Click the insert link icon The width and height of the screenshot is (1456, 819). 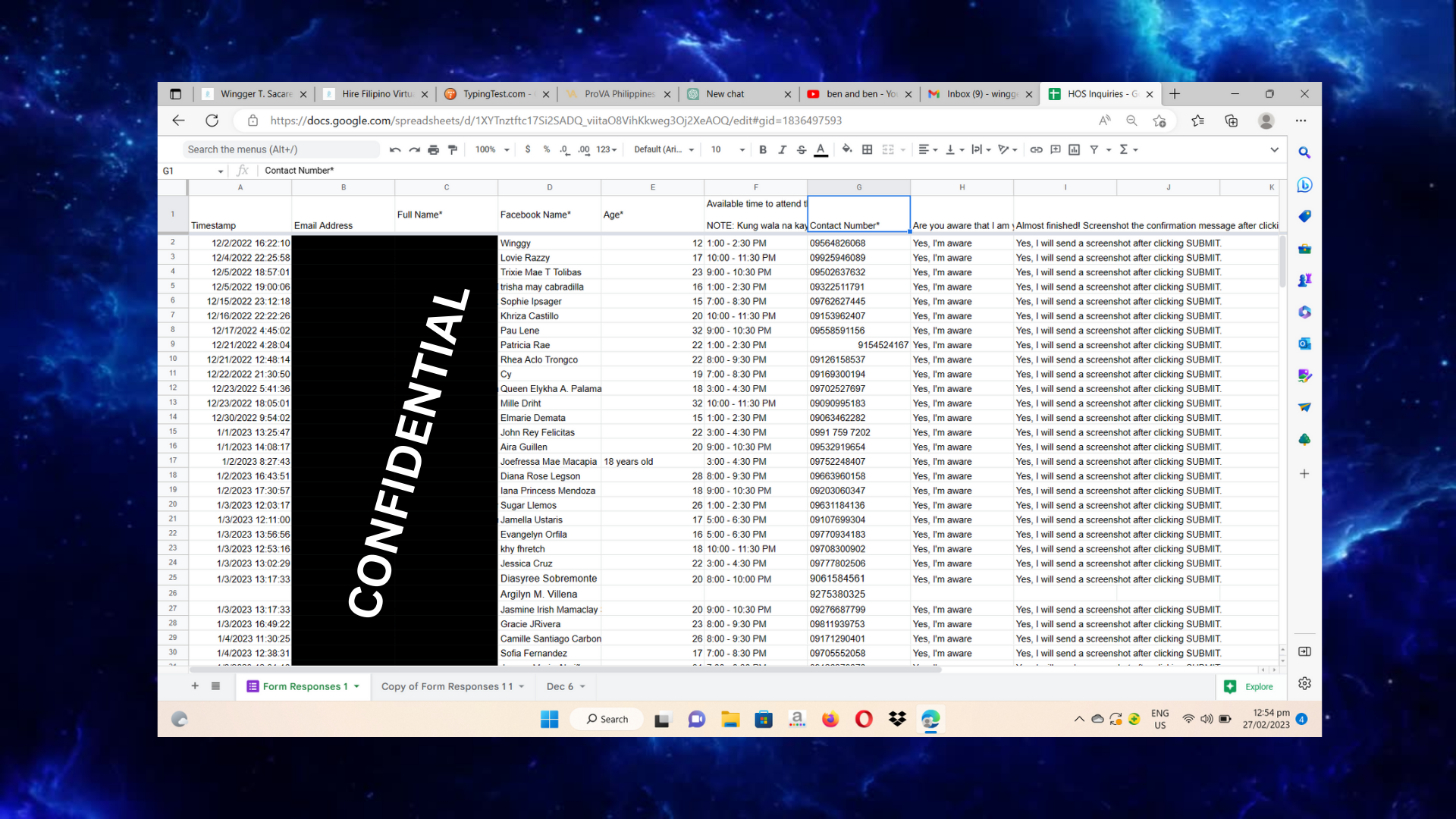(x=1036, y=149)
